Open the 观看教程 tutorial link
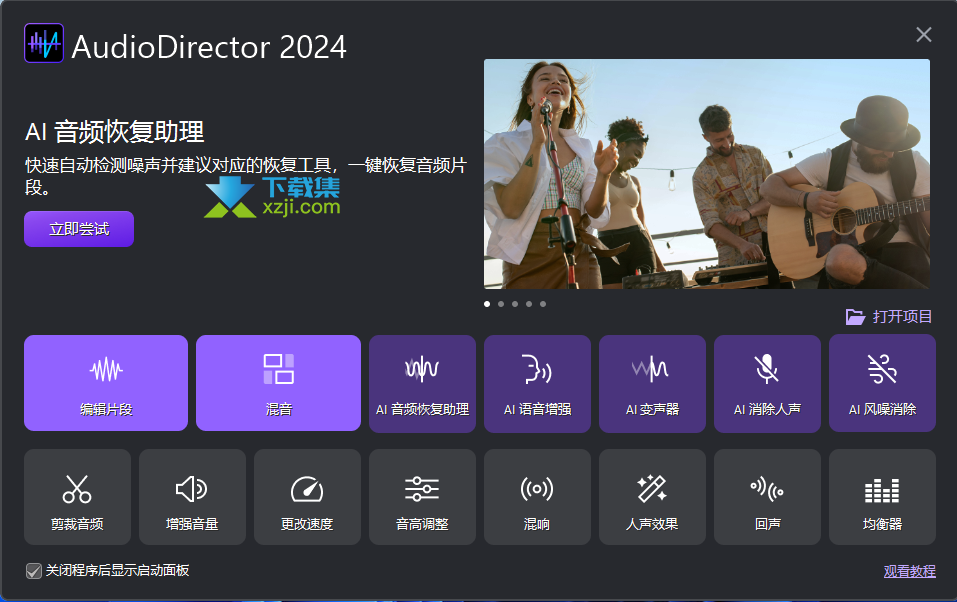The width and height of the screenshot is (957, 602). coord(909,571)
